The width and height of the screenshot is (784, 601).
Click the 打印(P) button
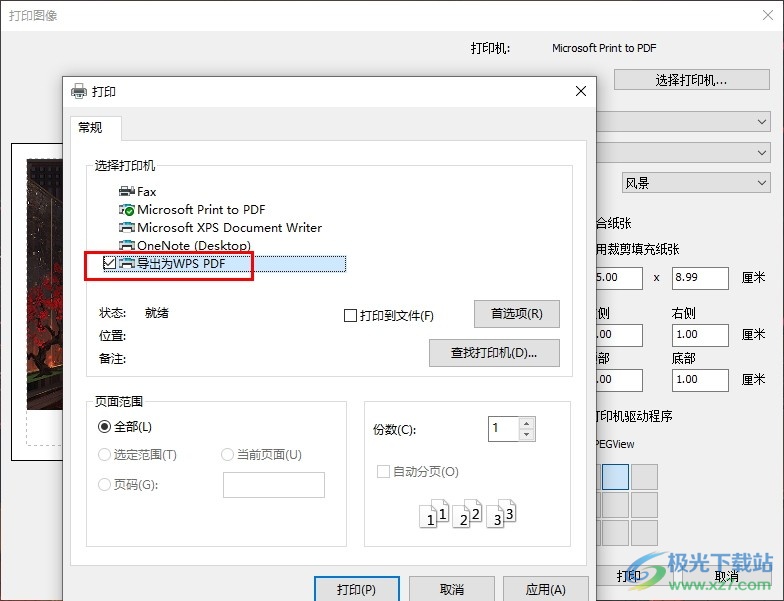coord(356,589)
